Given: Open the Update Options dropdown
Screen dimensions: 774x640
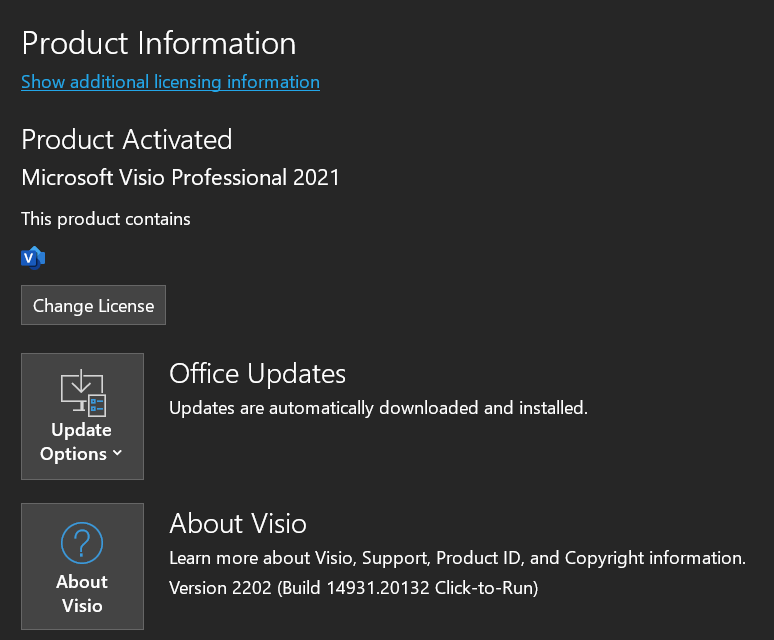Looking at the screenshot, I should [x=82, y=416].
